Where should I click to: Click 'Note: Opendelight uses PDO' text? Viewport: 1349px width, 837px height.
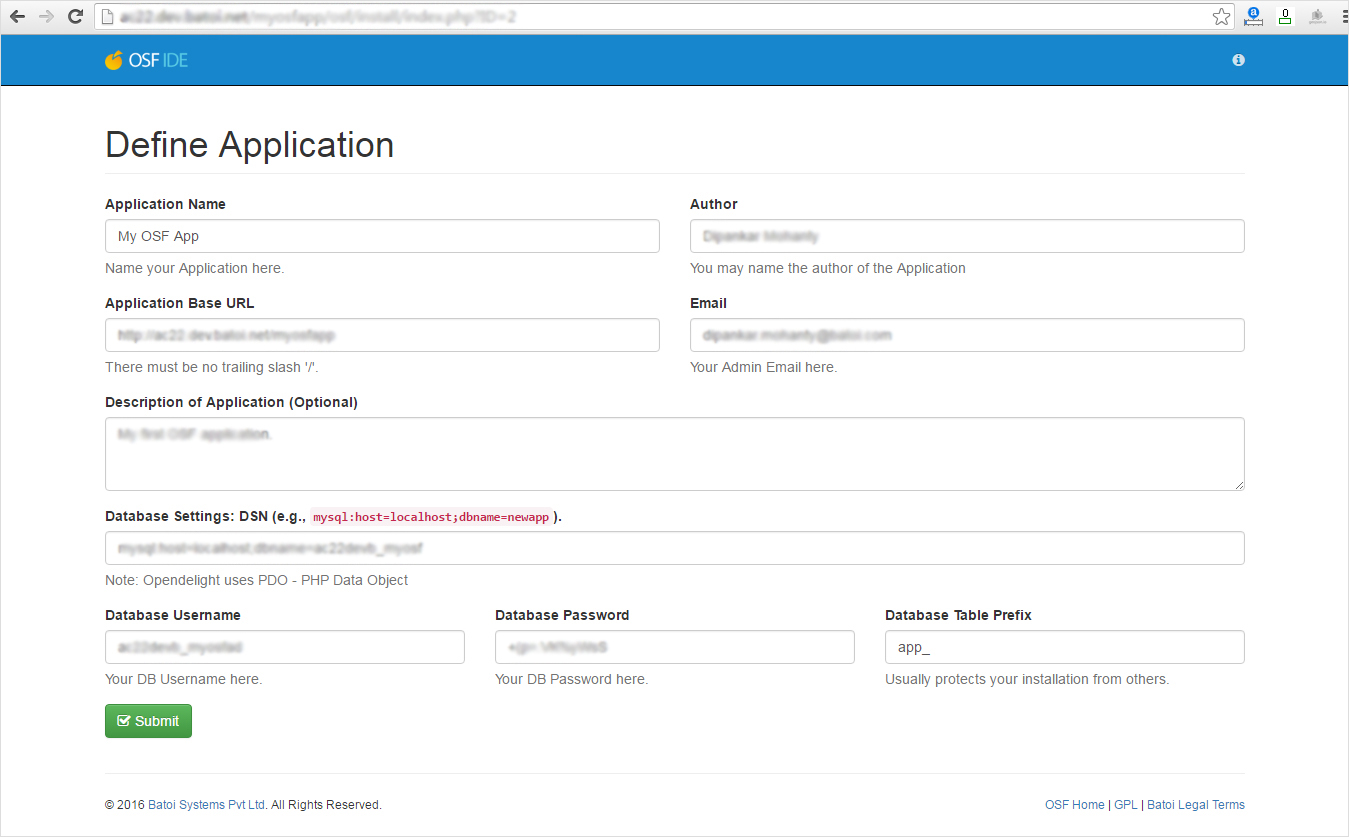(x=257, y=580)
